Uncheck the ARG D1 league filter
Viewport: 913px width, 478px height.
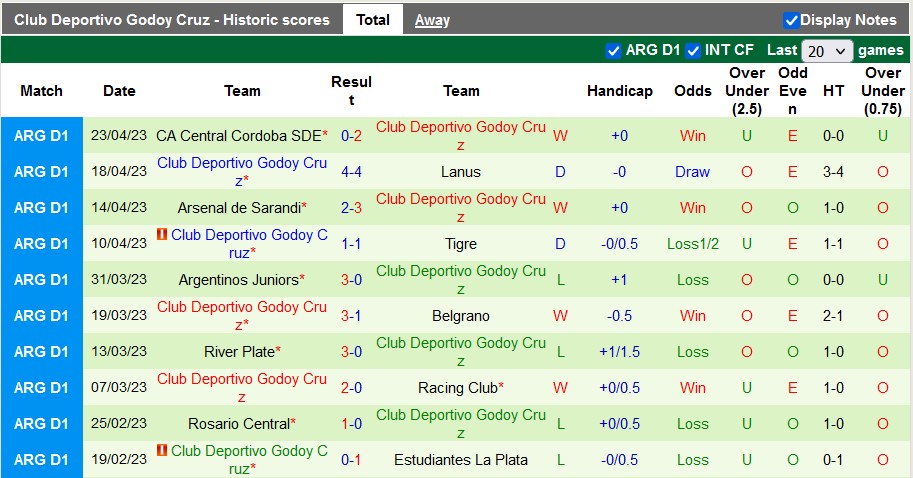(x=613, y=50)
